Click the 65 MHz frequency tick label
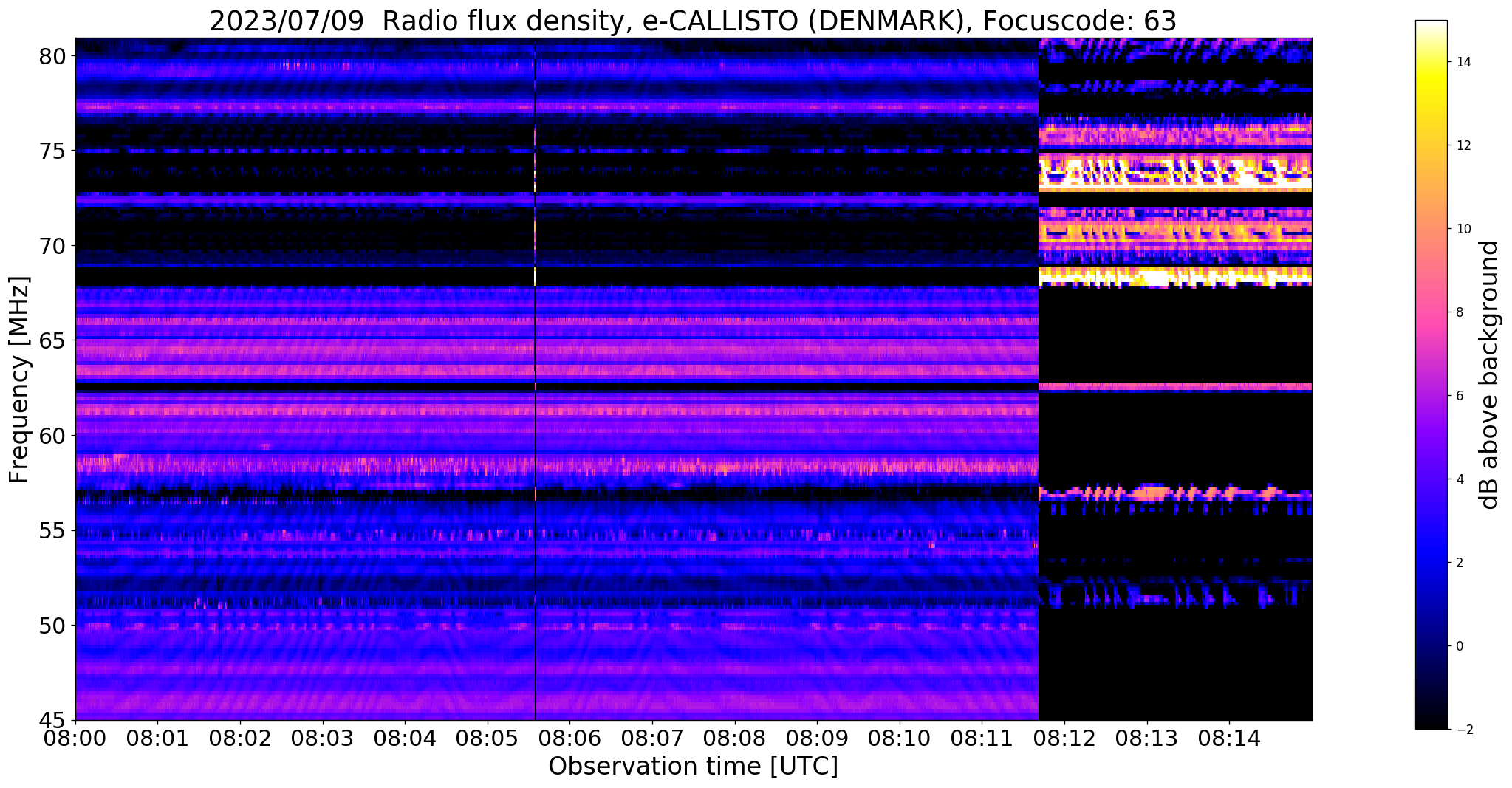The height and width of the screenshot is (788, 1512). [52, 340]
